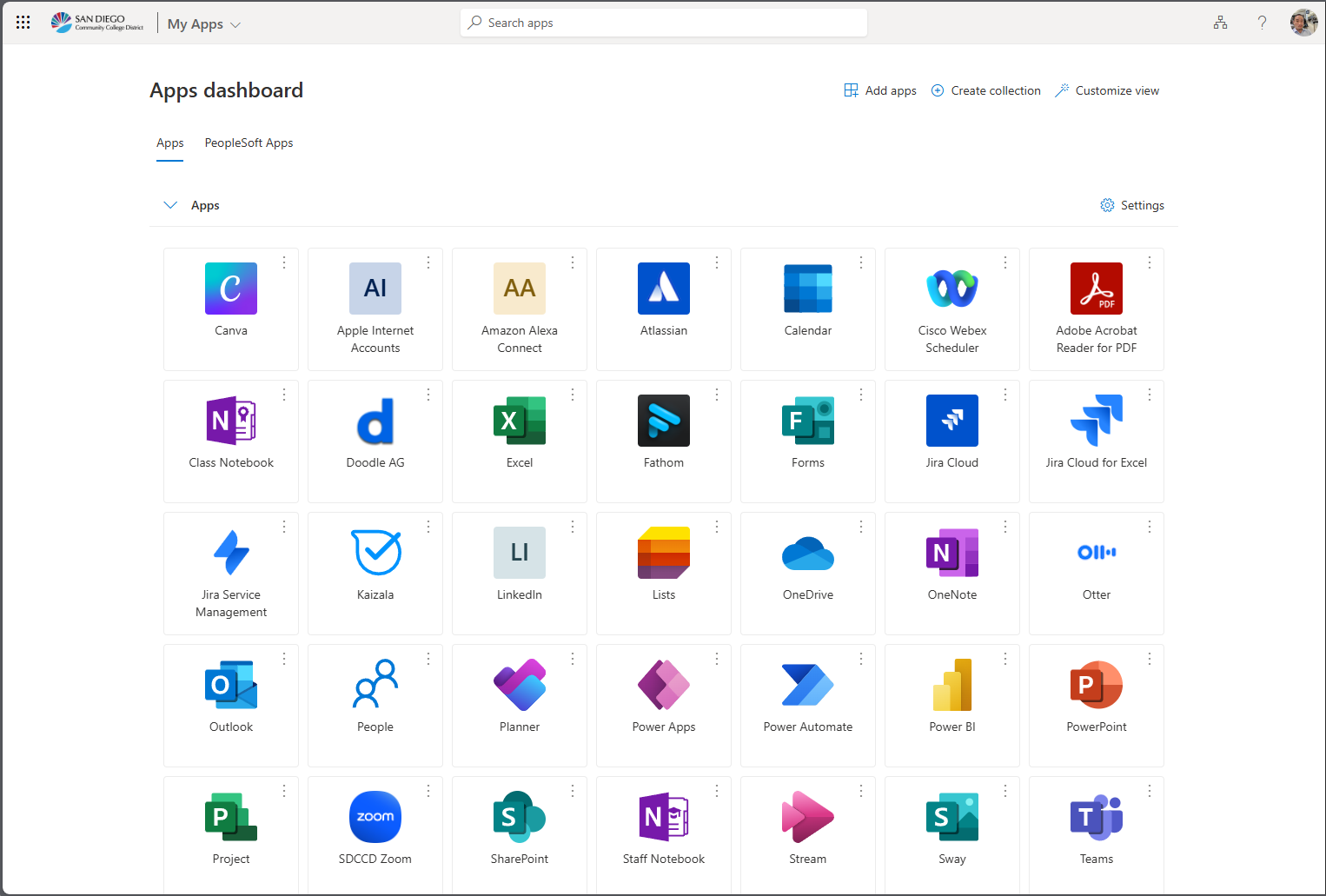Collapse the Apps section chevron
Viewport: 1326px width, 896px height.
tap(170, 205)
